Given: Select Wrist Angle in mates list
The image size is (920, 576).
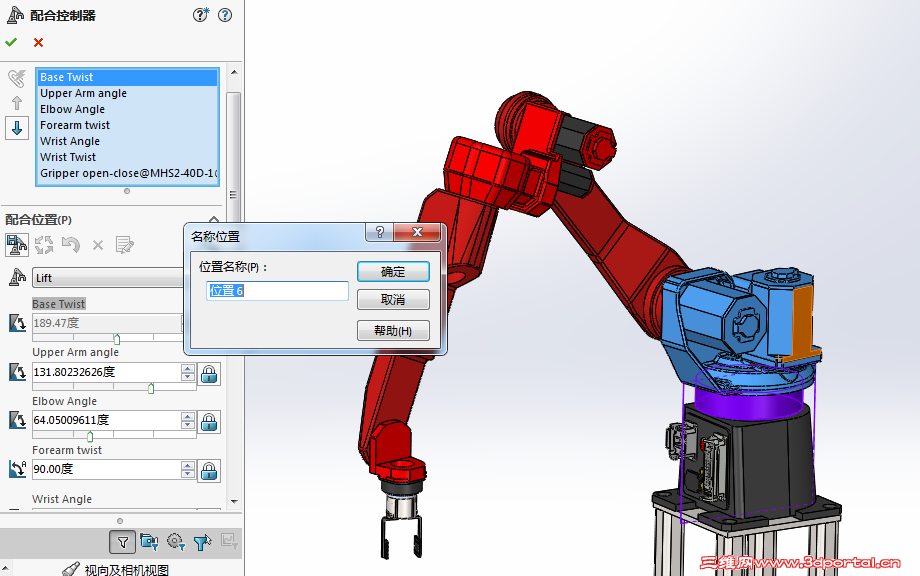Looking at the screenshot, I should pyautogui.click(x=127, y=141).
